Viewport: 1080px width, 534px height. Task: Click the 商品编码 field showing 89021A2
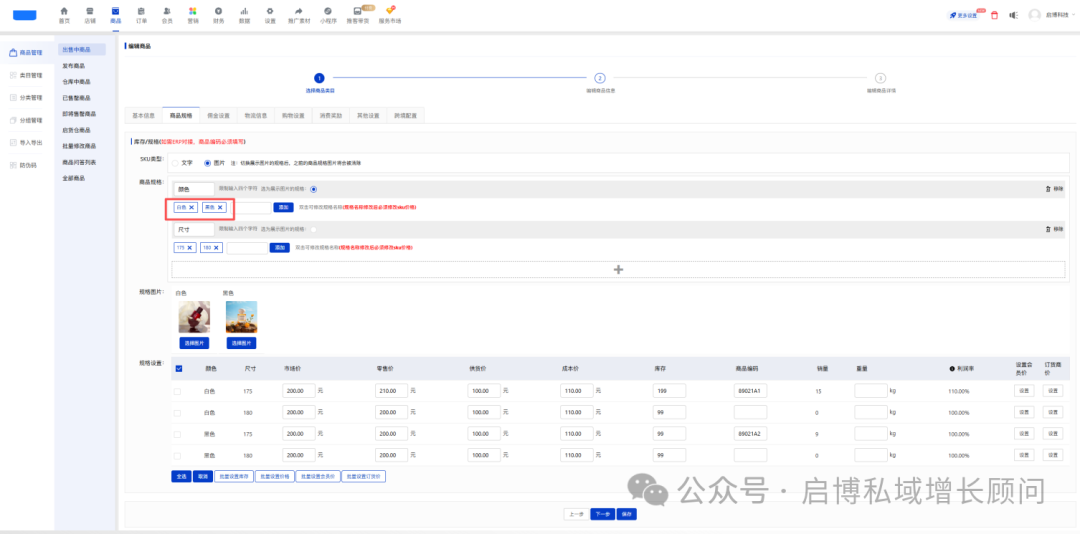tap(750, 433)
